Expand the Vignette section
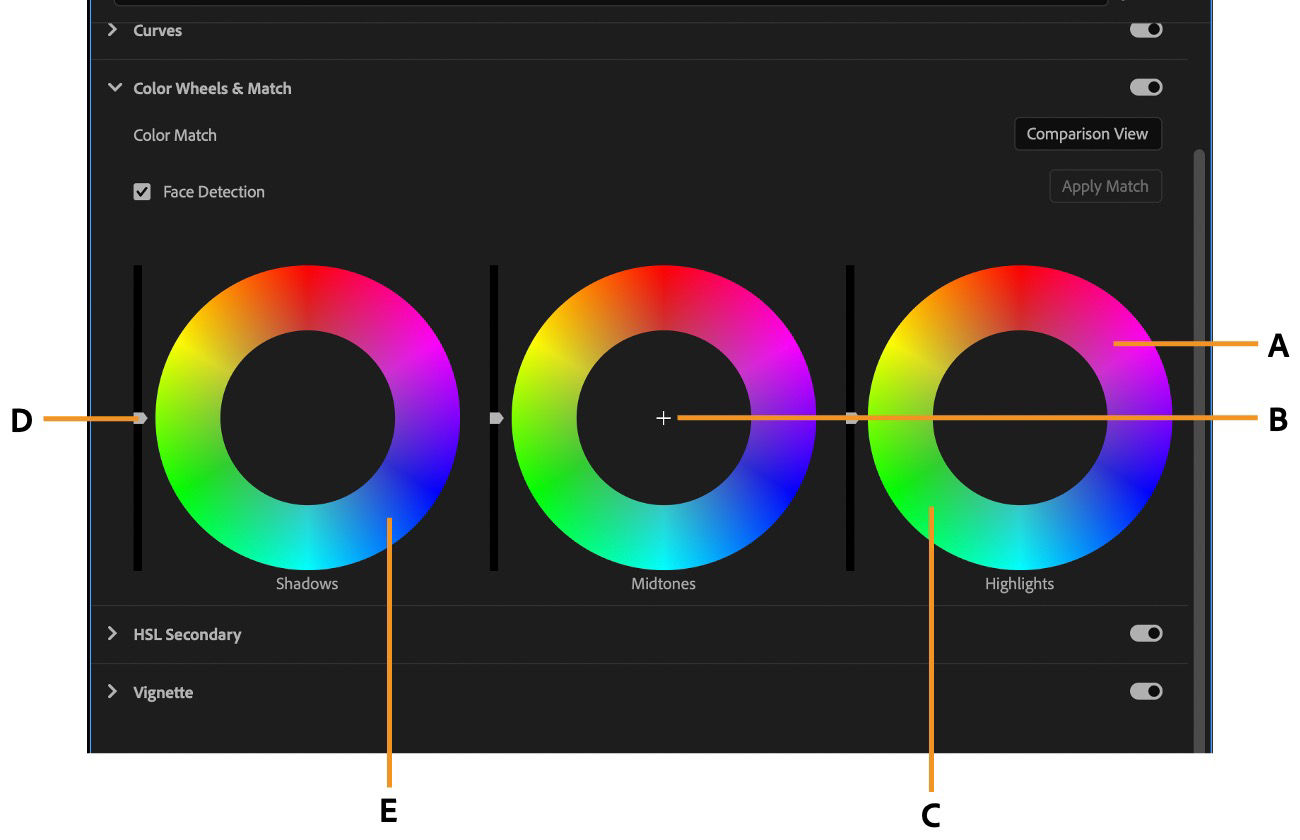This screenshot has width=1300, height=840. point(113,691)
